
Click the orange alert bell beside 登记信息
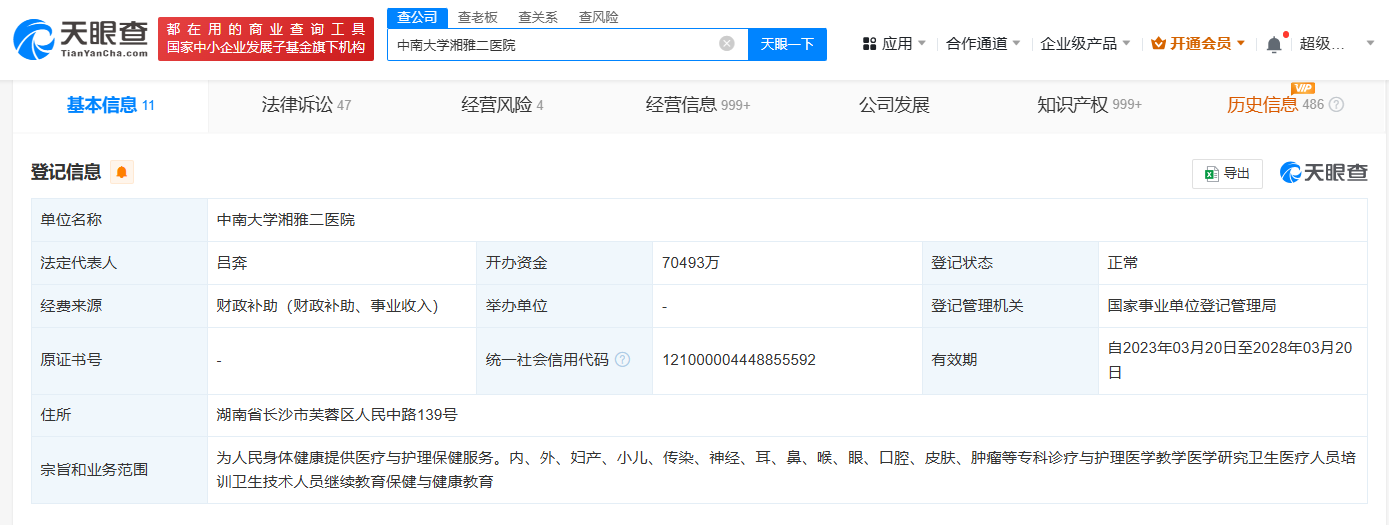122,172
